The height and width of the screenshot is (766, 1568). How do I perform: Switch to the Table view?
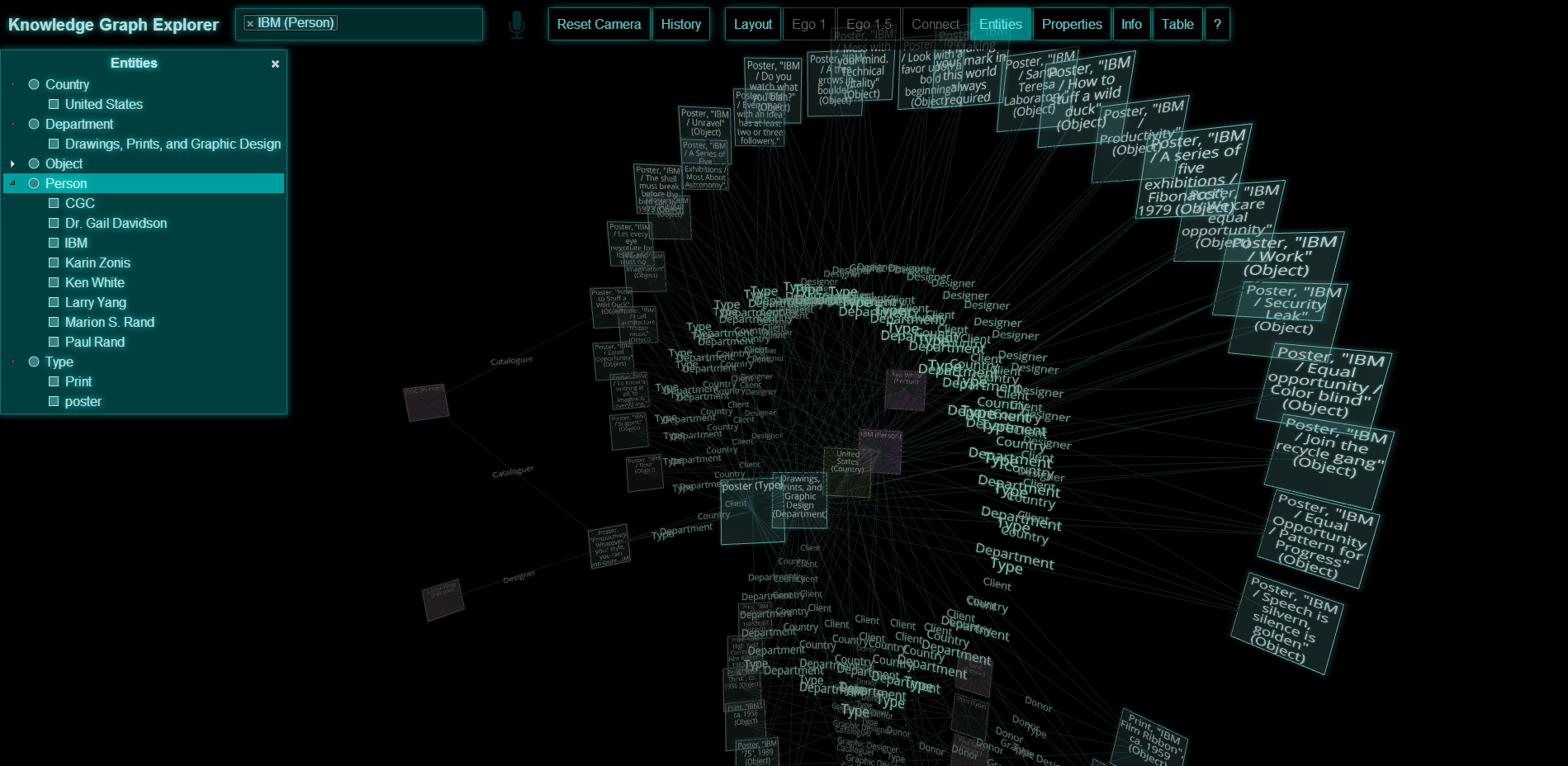click(x=1177, y=24)
